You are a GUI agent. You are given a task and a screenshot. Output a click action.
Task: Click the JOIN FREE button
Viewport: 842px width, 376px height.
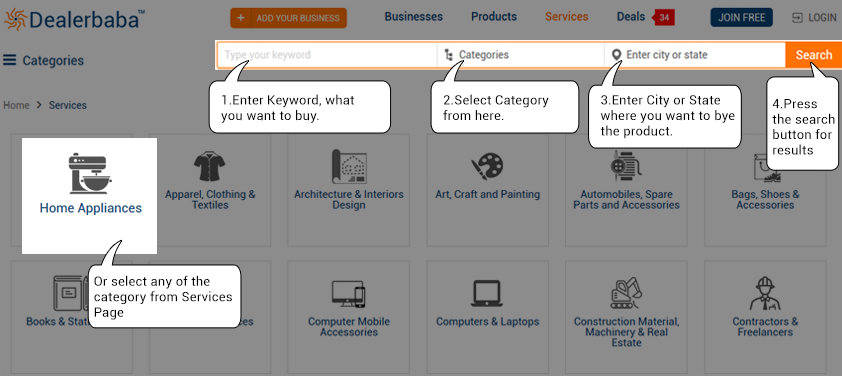[742, 17]
